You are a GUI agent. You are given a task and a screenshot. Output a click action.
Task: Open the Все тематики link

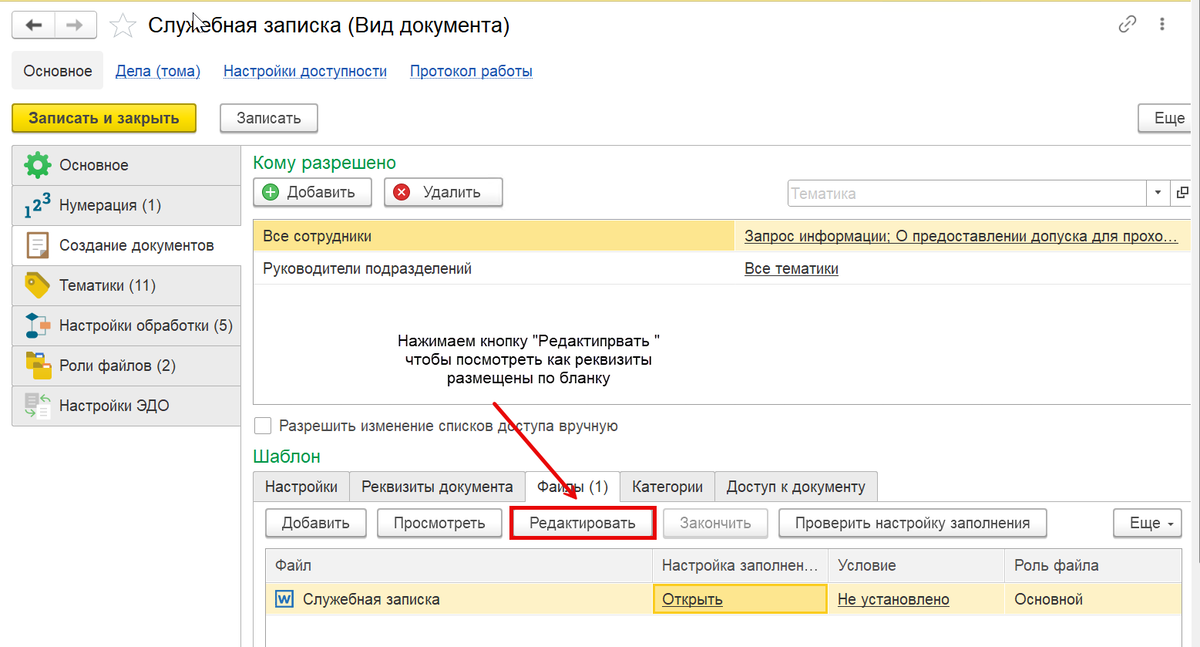pos(791,268)
